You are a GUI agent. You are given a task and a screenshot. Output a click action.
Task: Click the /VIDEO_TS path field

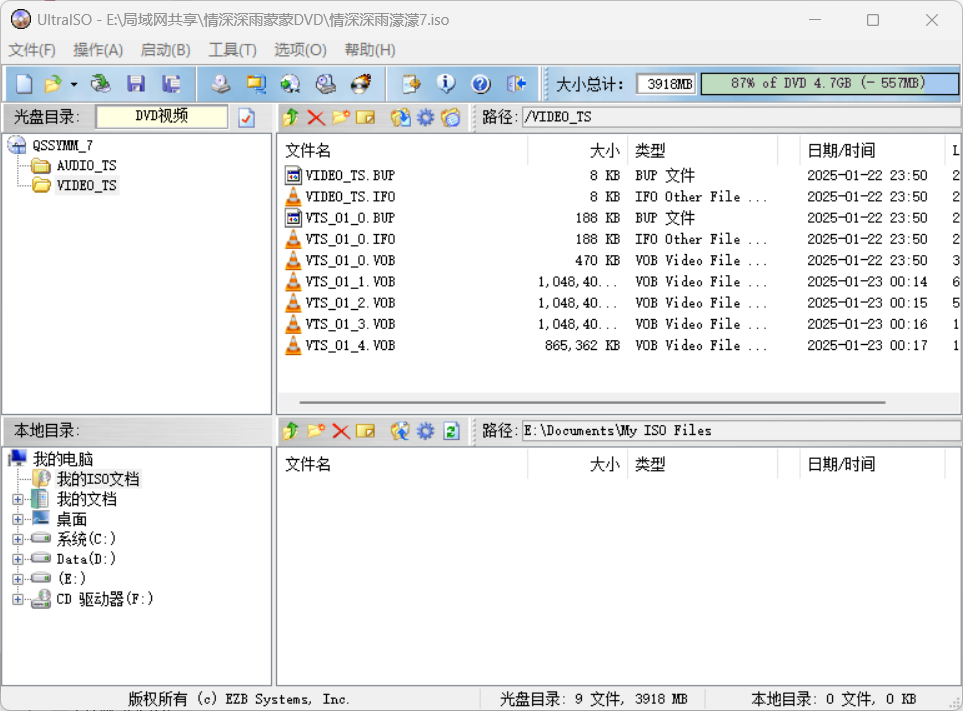(x=741, y=117)
